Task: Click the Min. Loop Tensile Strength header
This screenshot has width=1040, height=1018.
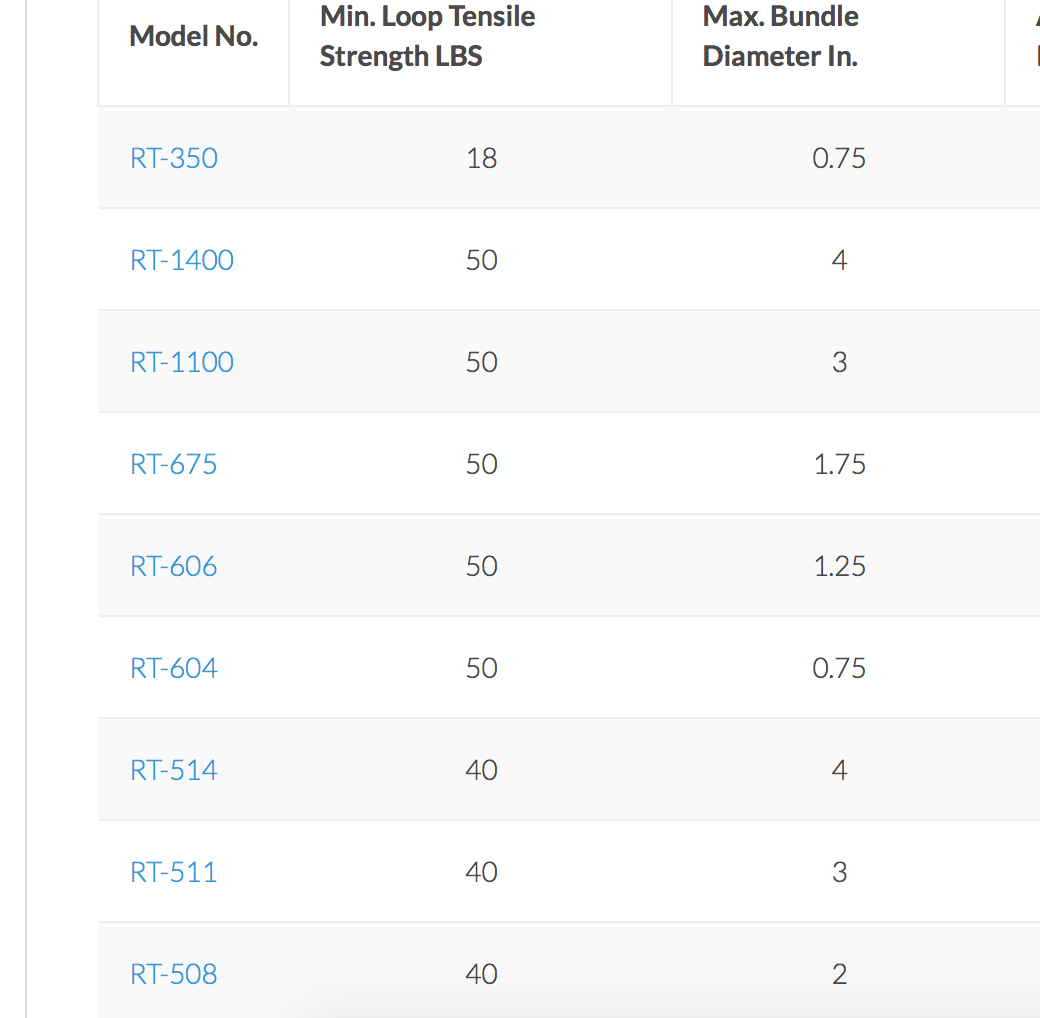Action: [427, 37]
